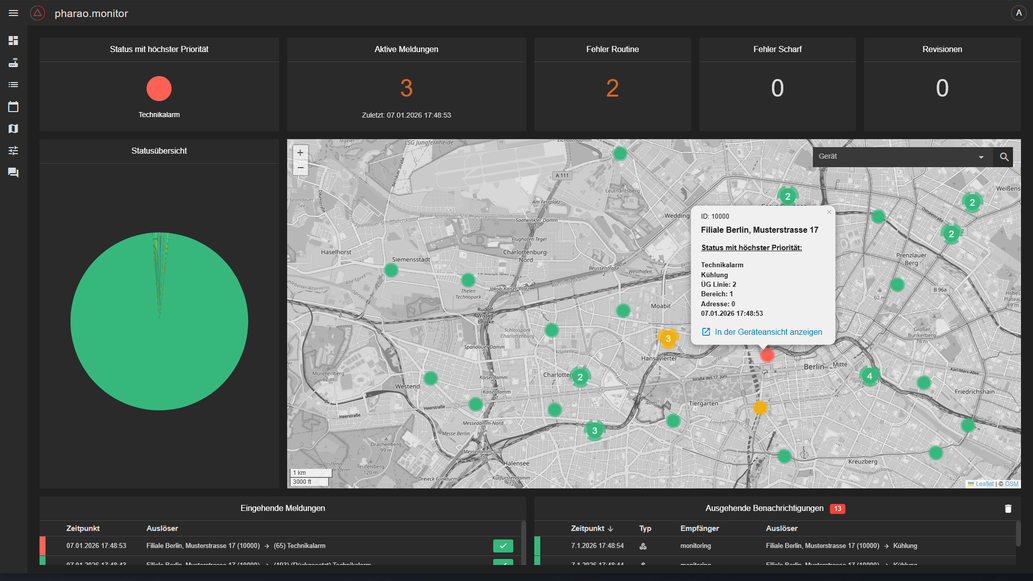Open the Leaflet attribution link
1033x581 pixels.
[x=984, y=484]
